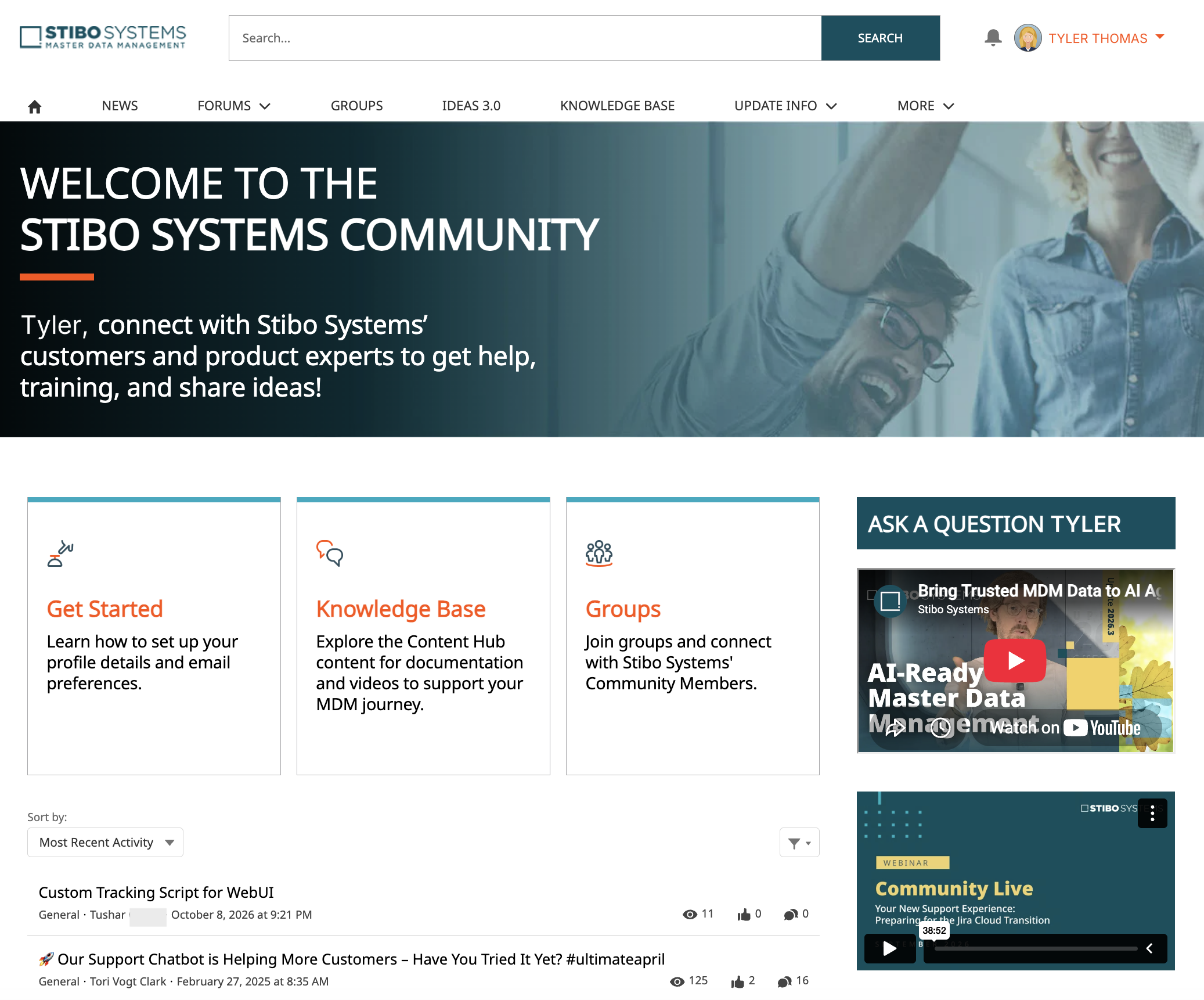Open the three-dot menu on webinar video
1204x1000 pixels.
coord(1152,814)
